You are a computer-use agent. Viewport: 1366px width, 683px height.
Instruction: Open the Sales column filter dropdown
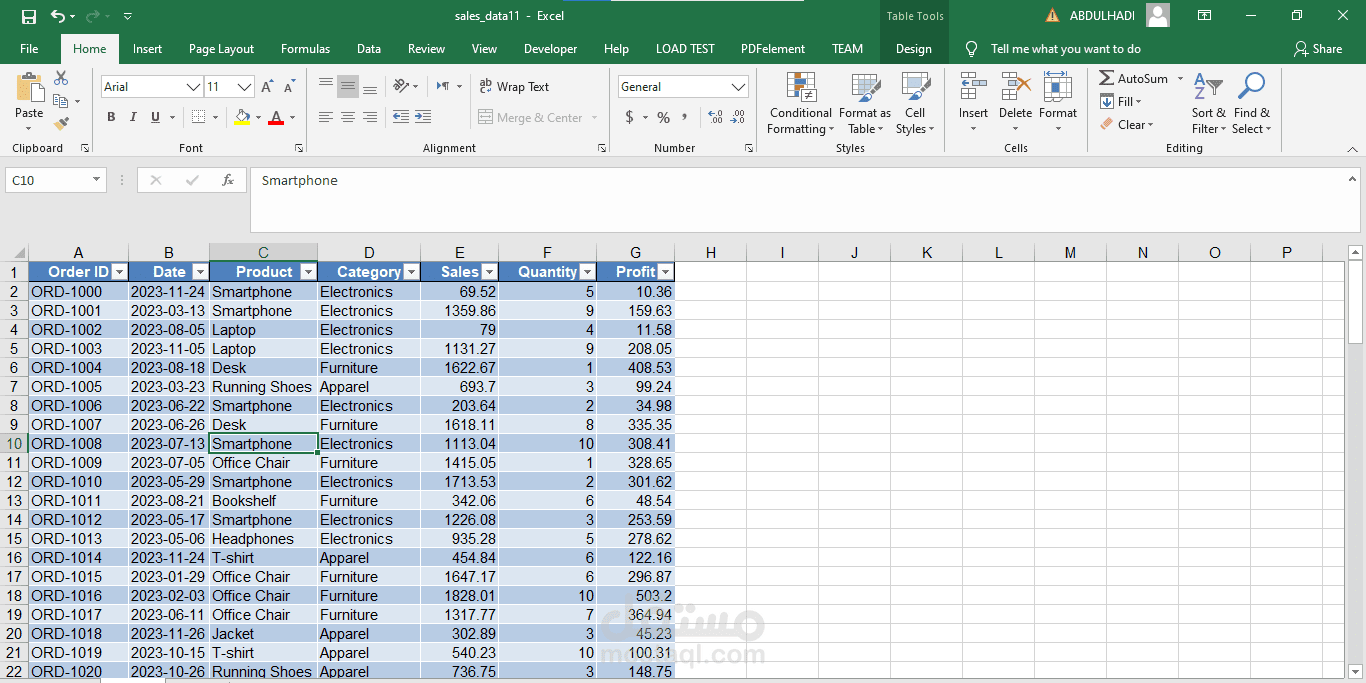coord(489,272)
